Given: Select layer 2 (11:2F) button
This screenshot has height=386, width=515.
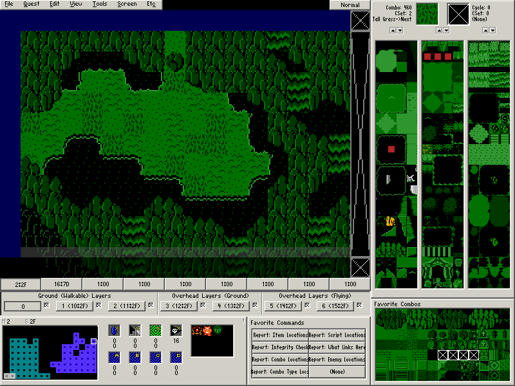Looking at the screenshot, I should pos(127,306).
